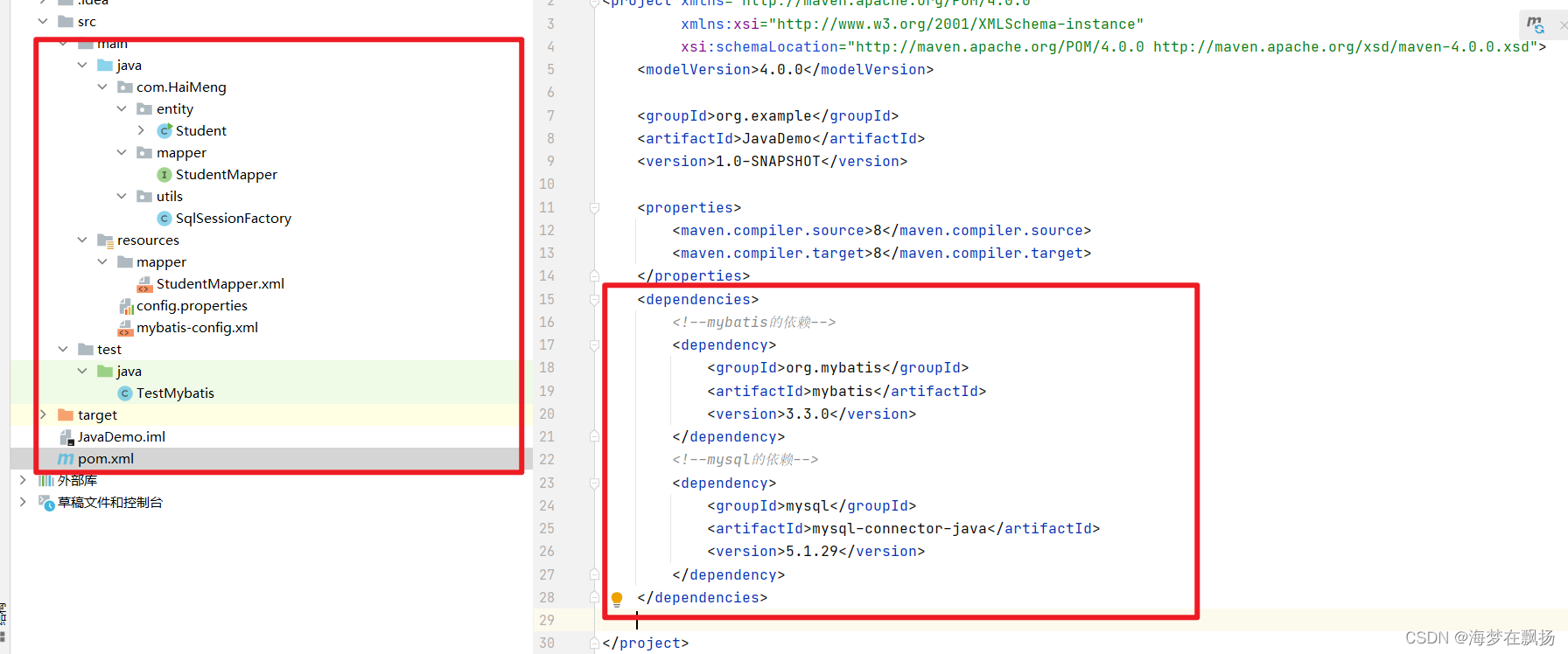Screen dimensions: 1568x654
Task: Collapse the entity package
Action: tap(122, 108)
